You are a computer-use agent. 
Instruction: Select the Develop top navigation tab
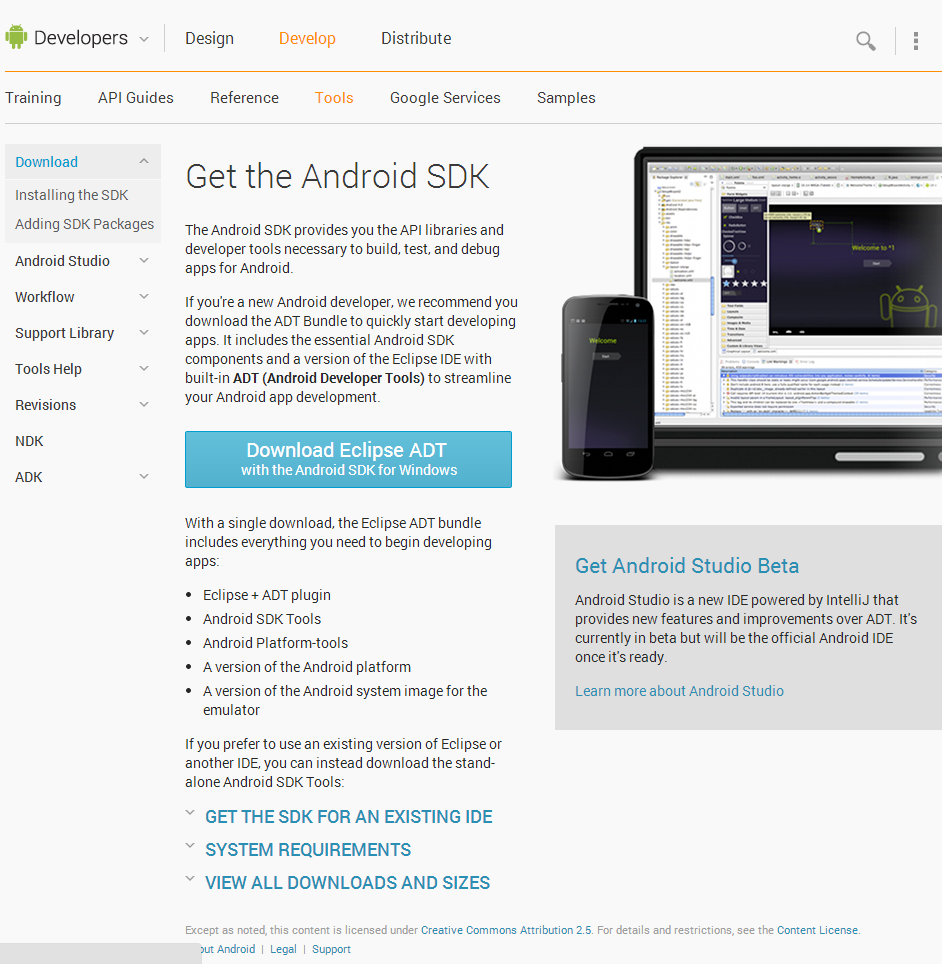307,38
